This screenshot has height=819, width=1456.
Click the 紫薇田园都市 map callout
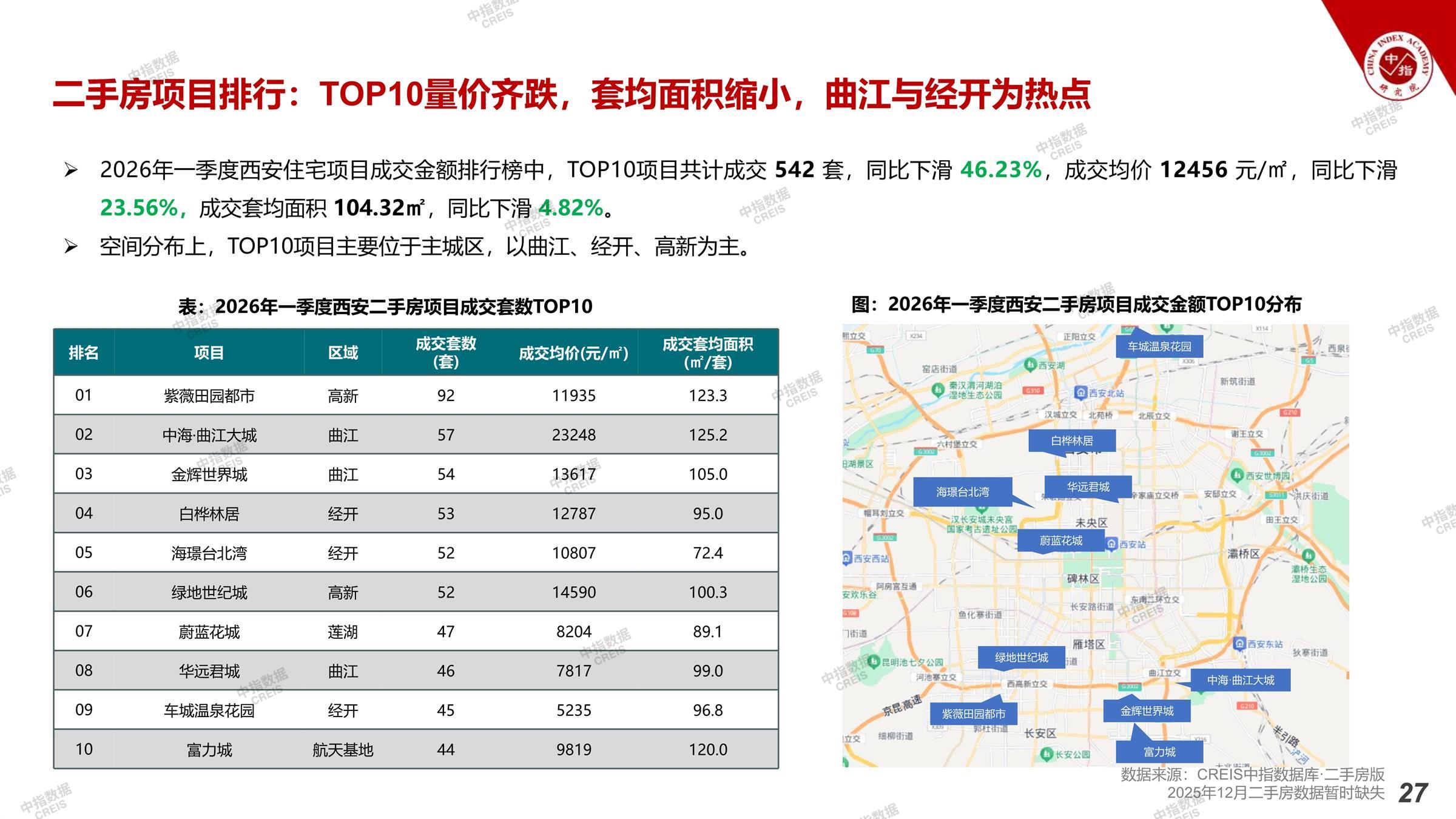coord(973,714)
